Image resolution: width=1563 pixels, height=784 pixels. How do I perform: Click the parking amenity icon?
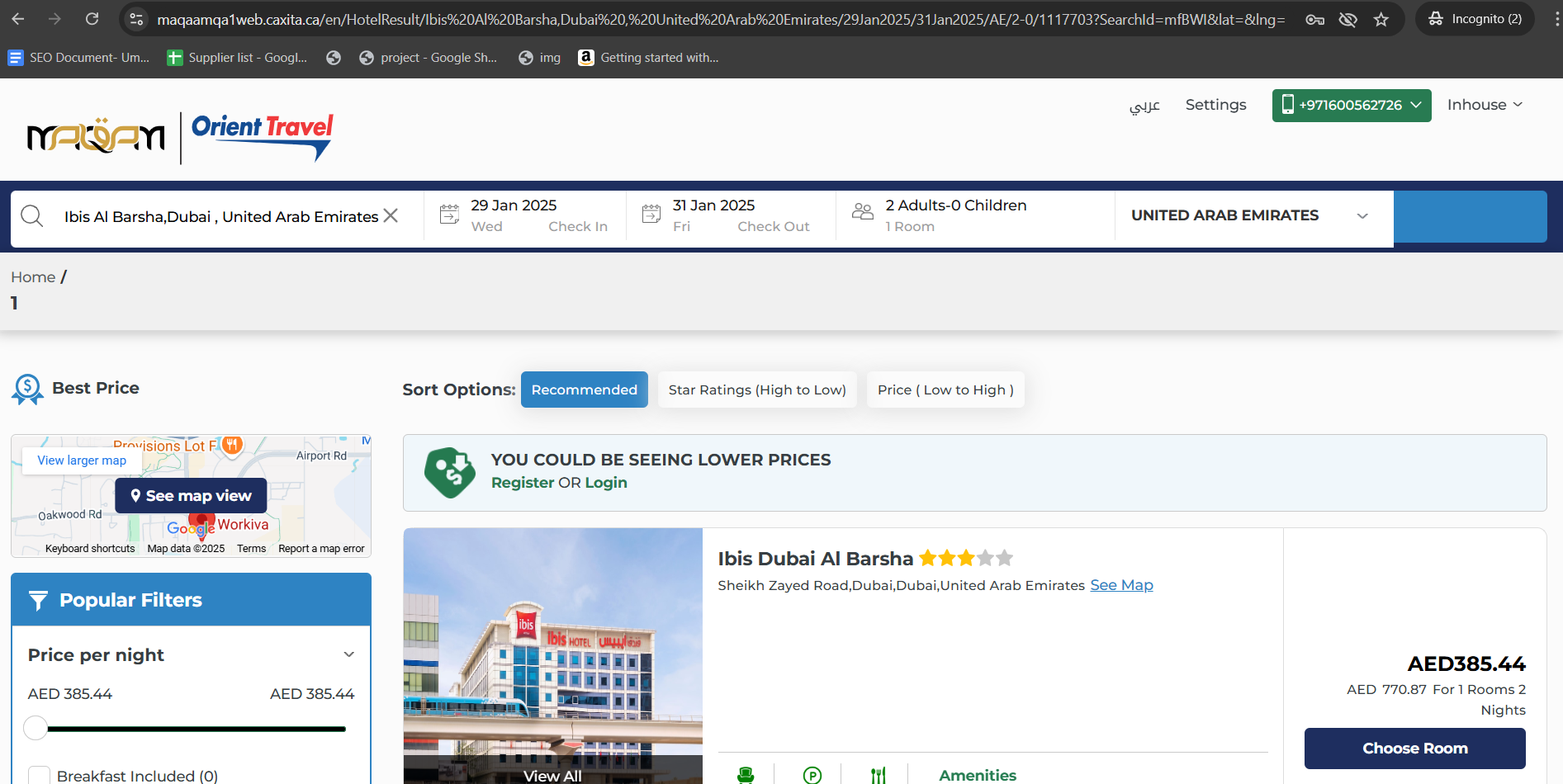pyautogui.click(x=812, y=774)
